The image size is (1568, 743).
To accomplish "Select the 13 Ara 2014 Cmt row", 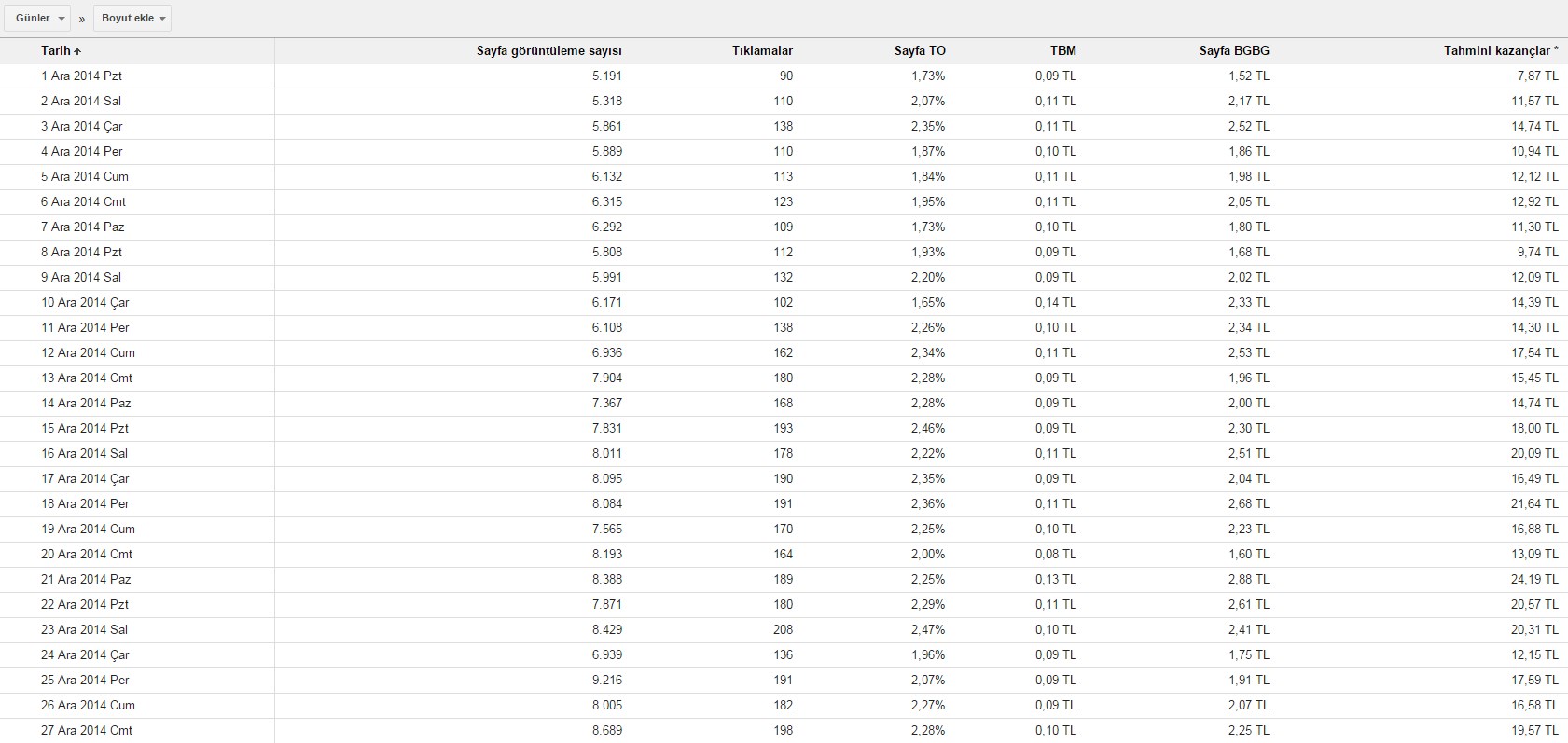I will tap(784, 378).
